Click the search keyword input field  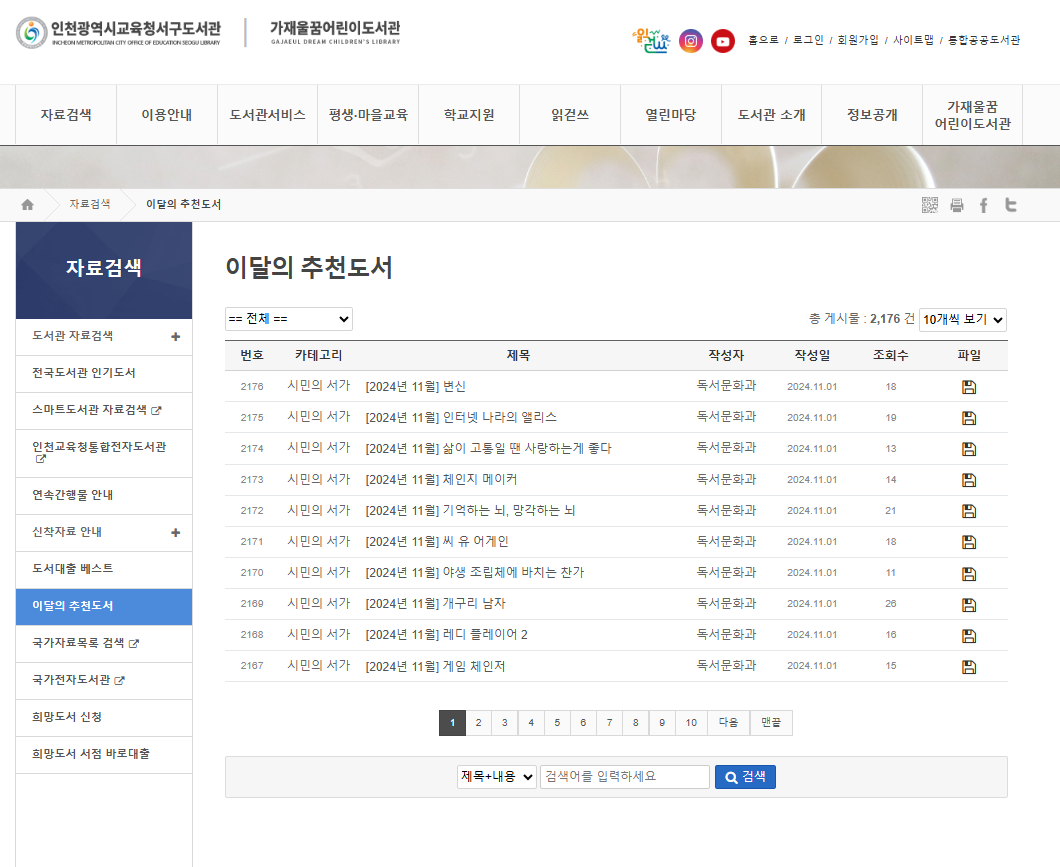pos(625,777)
